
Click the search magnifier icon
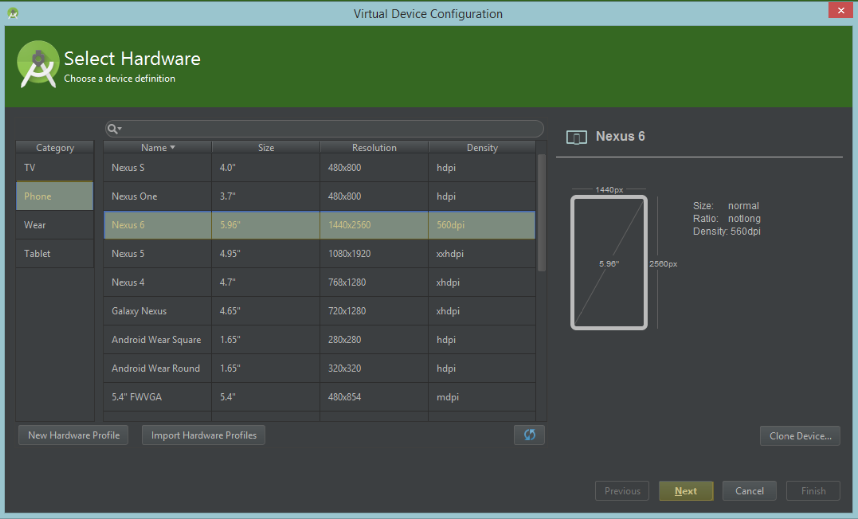tap(112, 129)
